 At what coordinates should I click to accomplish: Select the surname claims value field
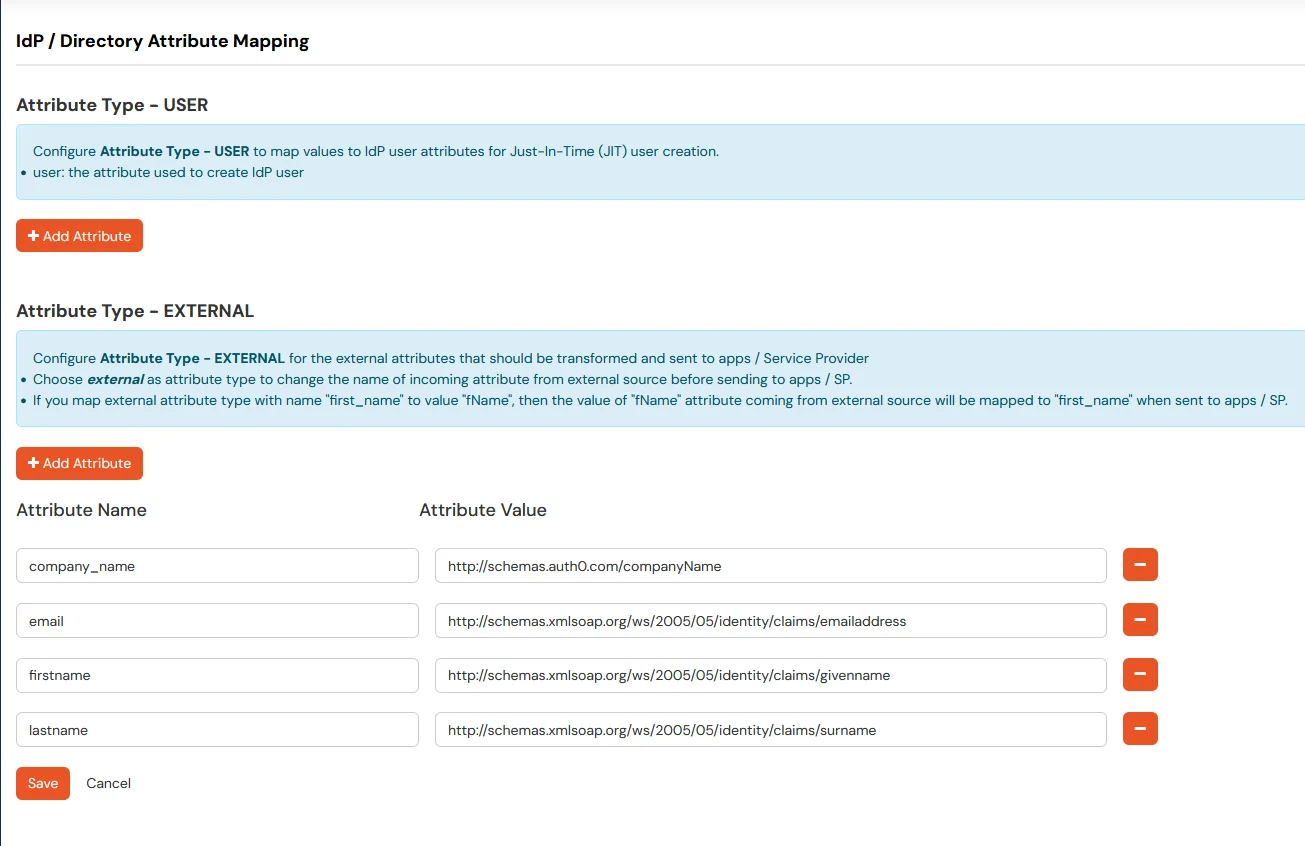(x=770, y=729)
